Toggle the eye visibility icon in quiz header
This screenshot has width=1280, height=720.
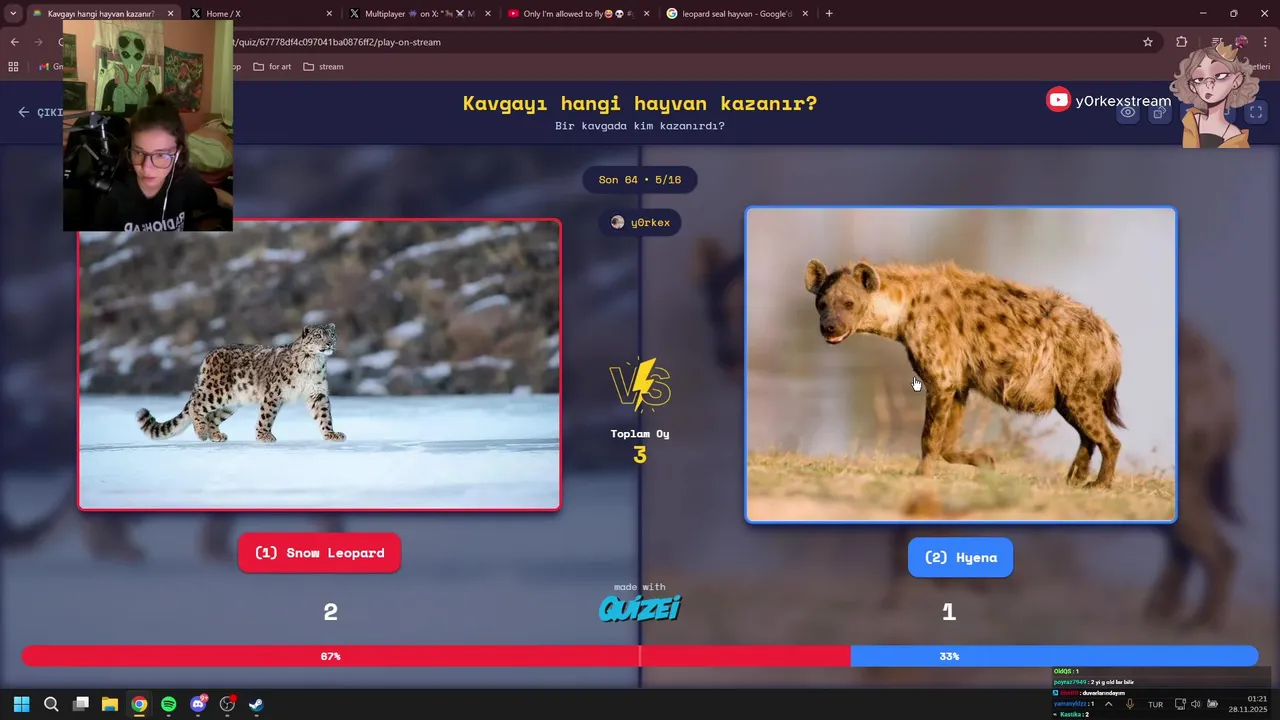[1128, 112]
